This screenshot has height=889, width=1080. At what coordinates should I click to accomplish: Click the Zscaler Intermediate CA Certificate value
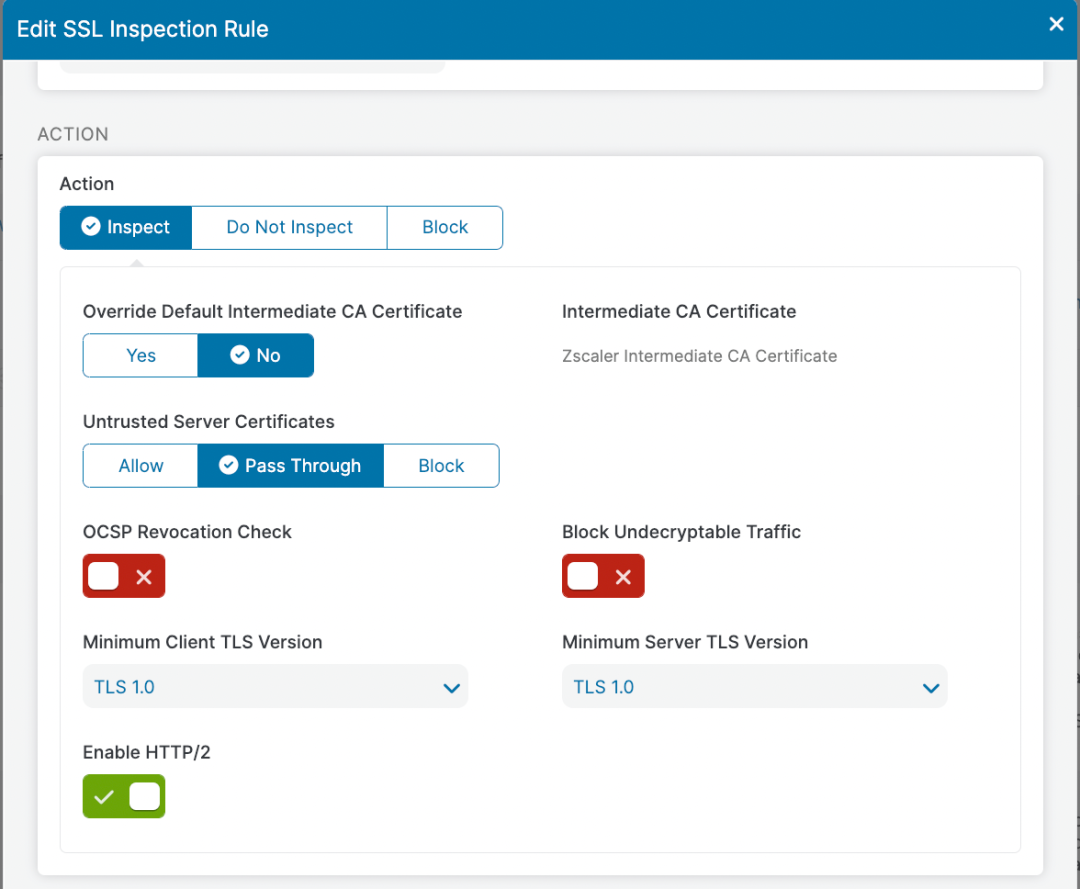coord(699,356)
